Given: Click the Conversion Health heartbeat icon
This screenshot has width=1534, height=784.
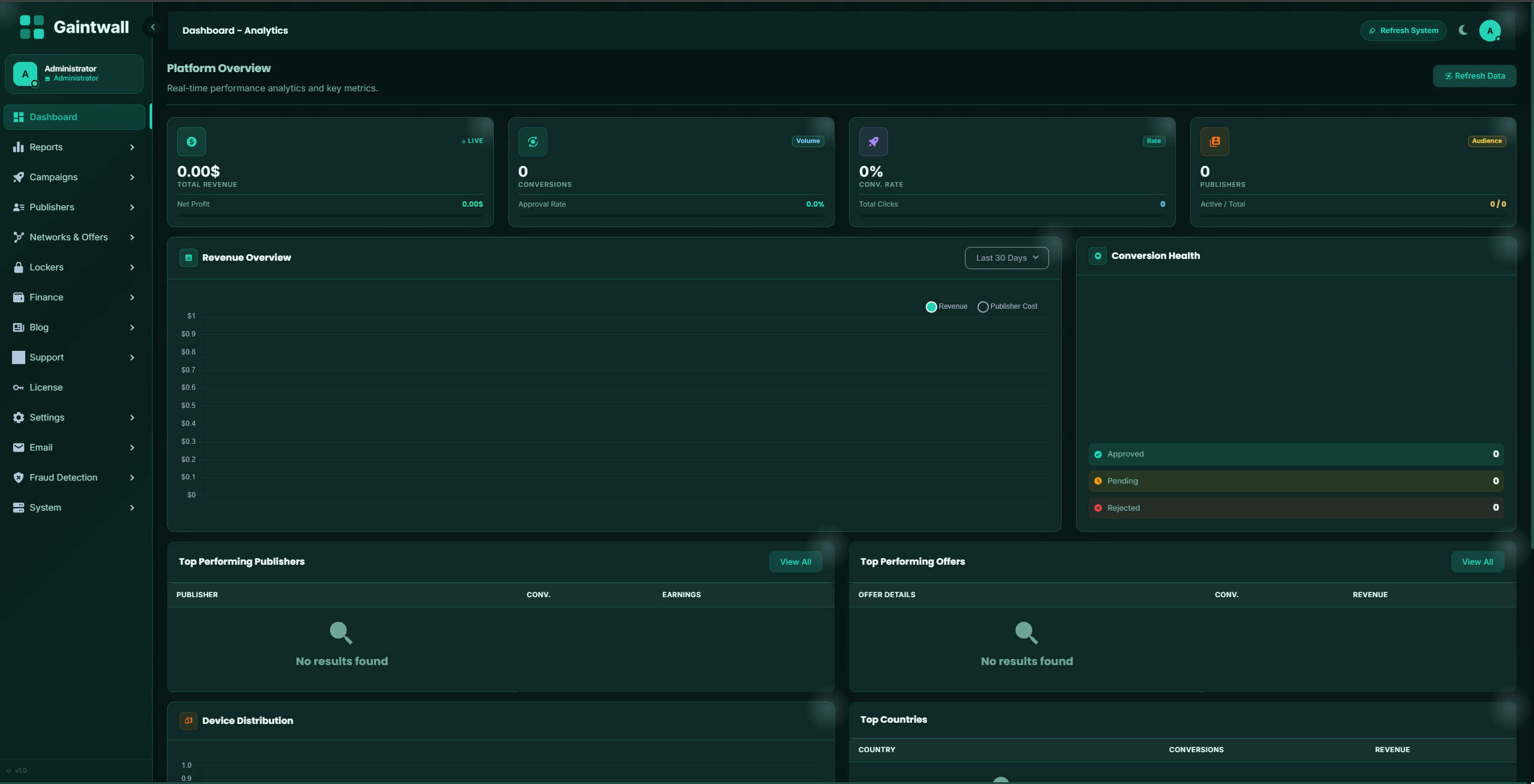Looking at the screenshot, I should (1098, 255).
